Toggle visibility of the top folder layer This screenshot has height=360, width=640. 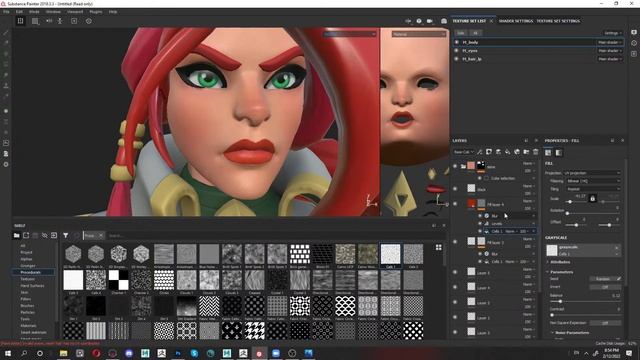pos(455,166)
